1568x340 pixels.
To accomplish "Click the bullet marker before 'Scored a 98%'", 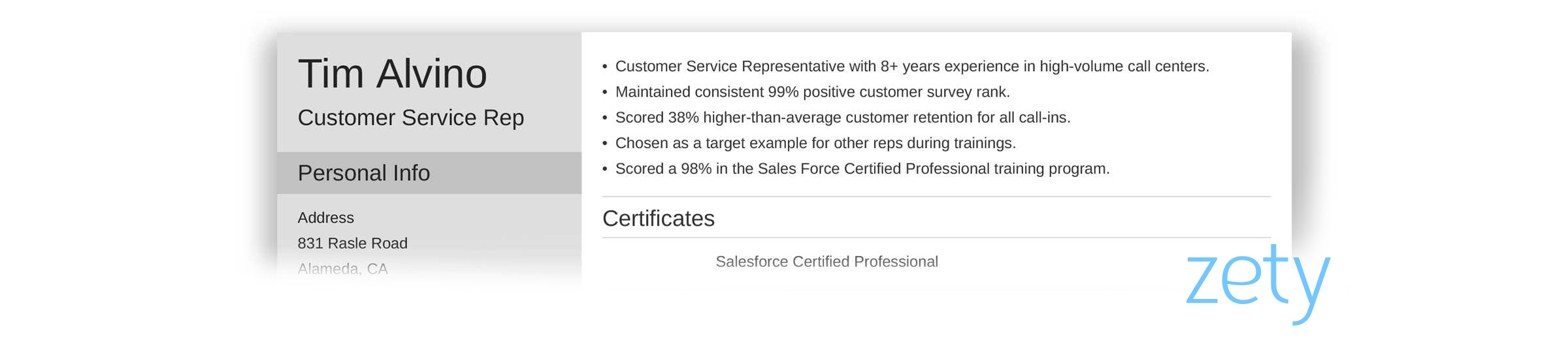I will coord(605,168).
